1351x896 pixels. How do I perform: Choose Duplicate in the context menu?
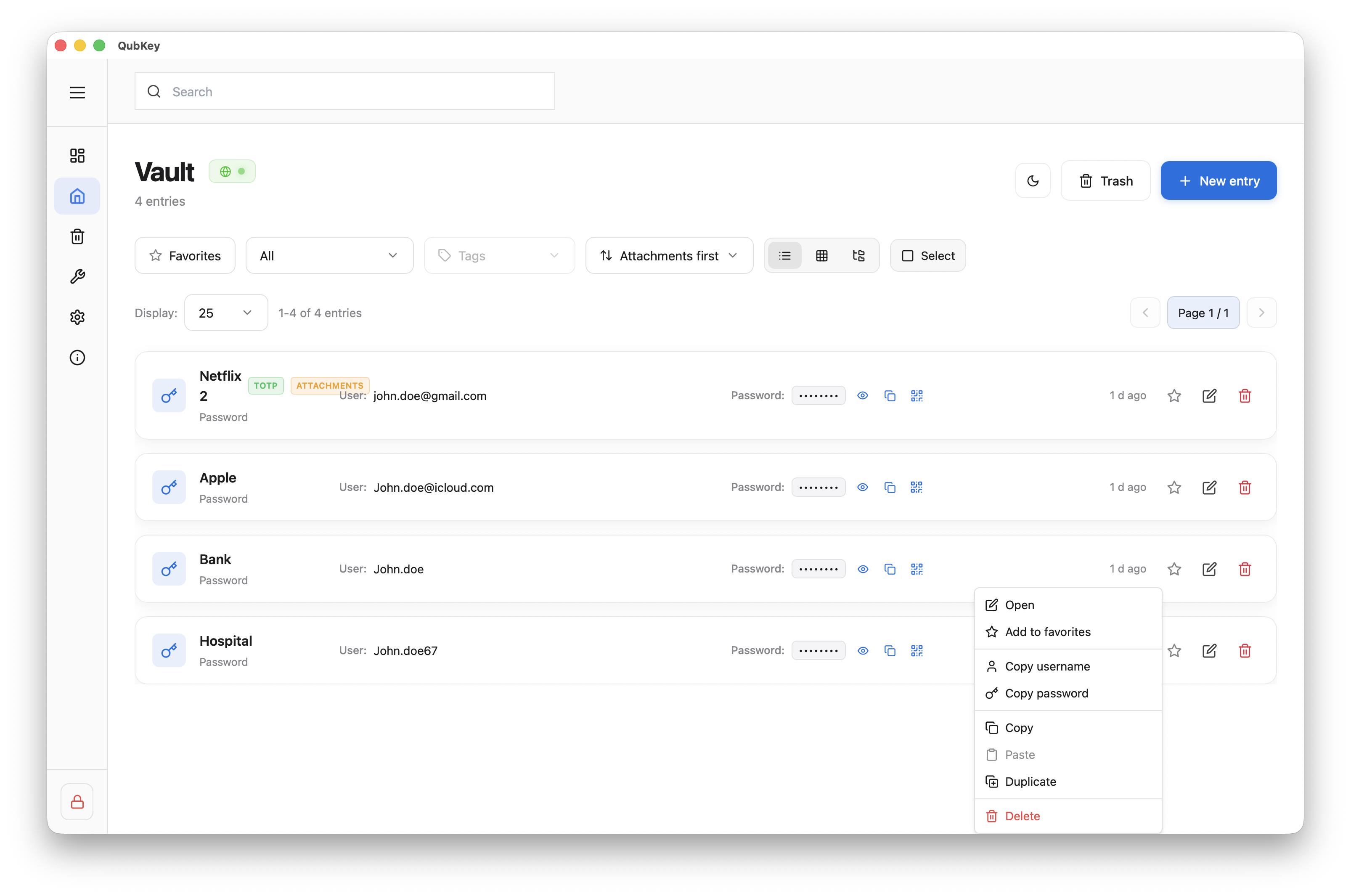point(1068,781)
